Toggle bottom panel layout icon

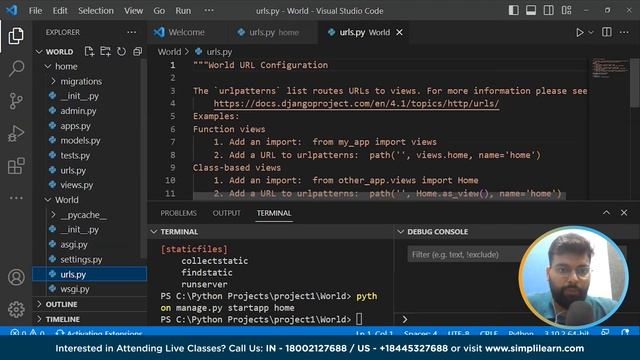click(x=531, y=11)
